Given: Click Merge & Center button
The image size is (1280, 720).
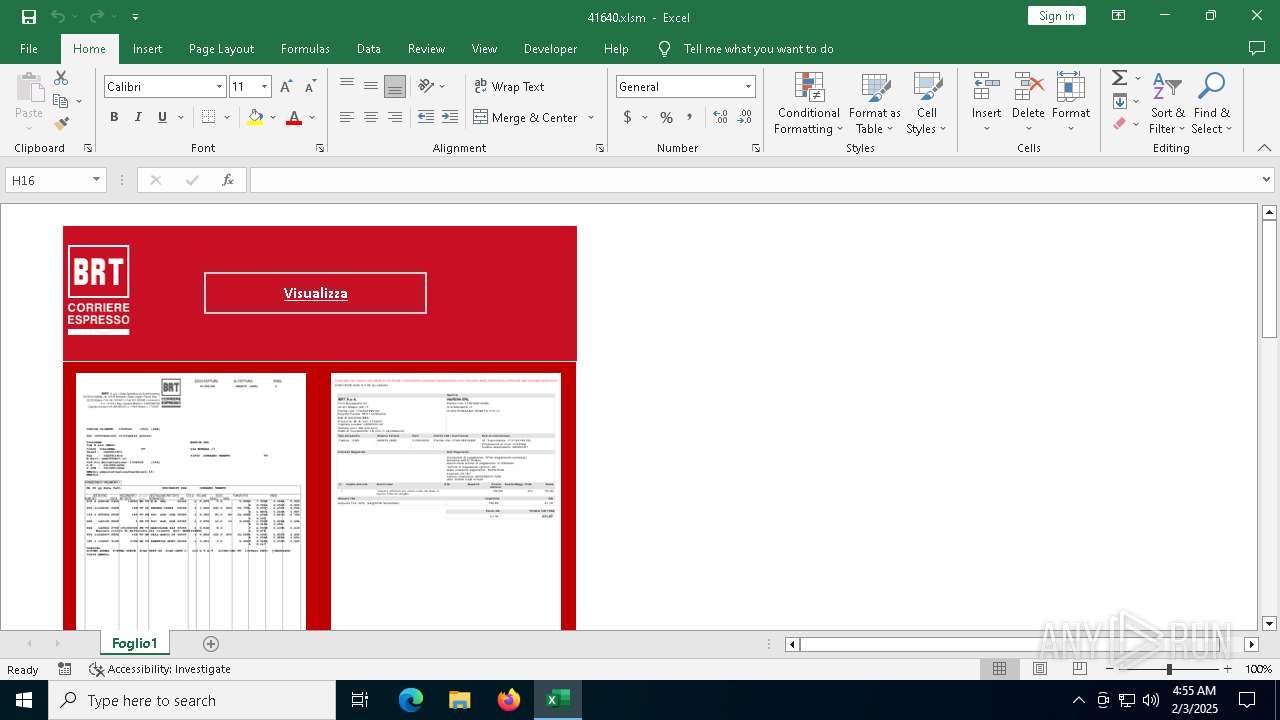Looking at the screenshot, I should tap(526, 117).
